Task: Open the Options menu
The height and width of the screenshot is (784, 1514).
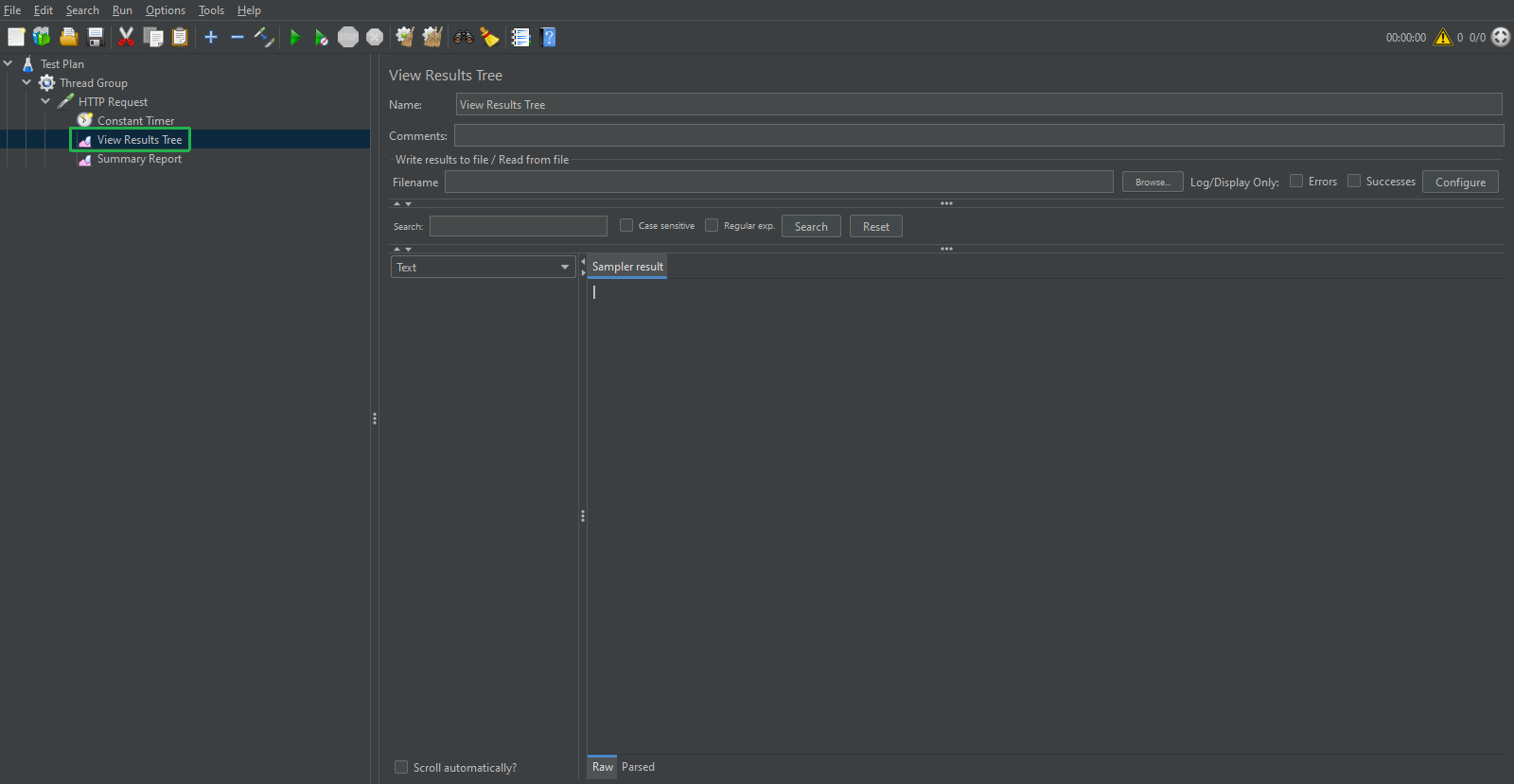Action: [166, 10]
